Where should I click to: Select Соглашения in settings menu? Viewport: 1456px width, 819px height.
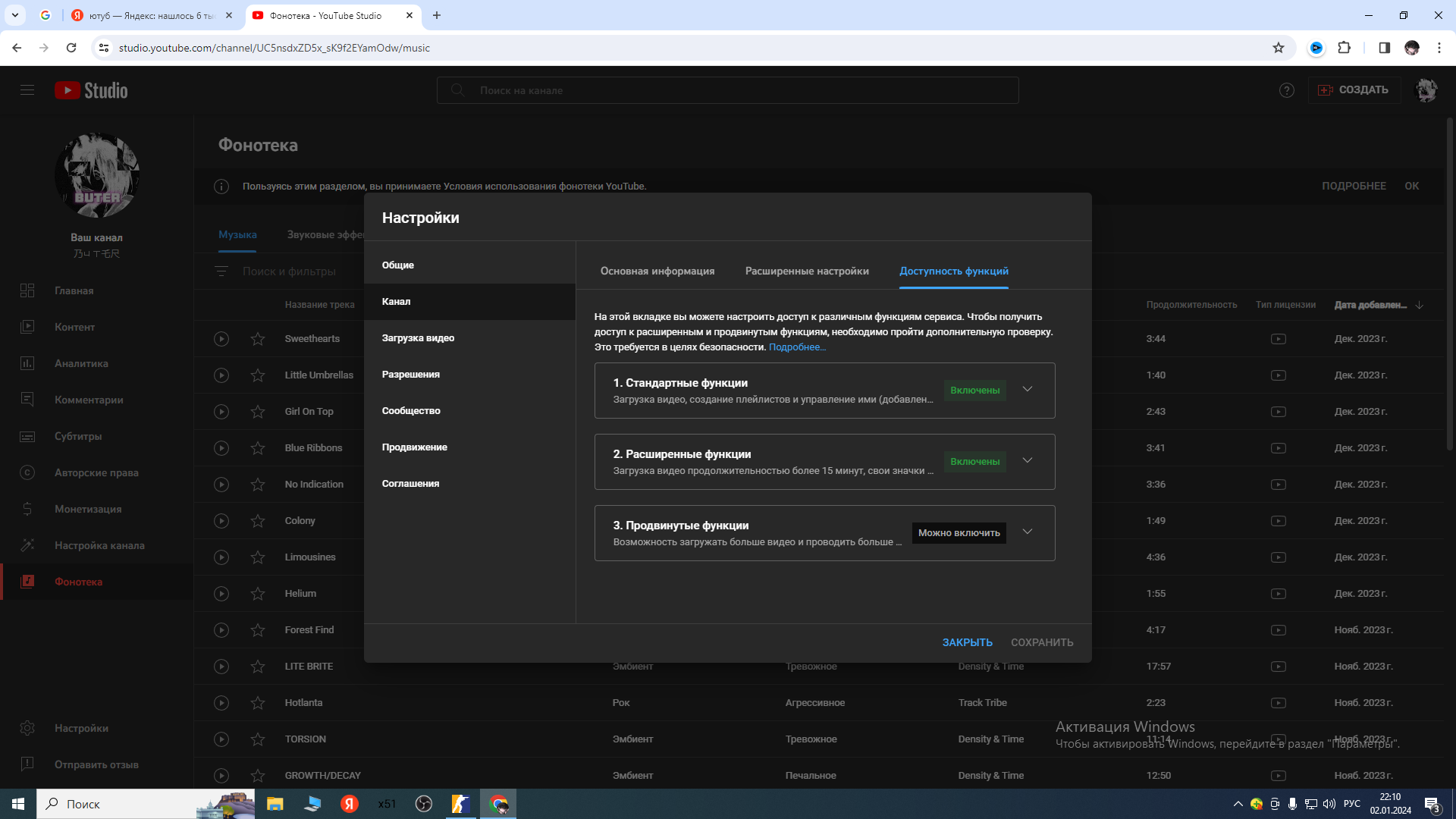(469, 484)
